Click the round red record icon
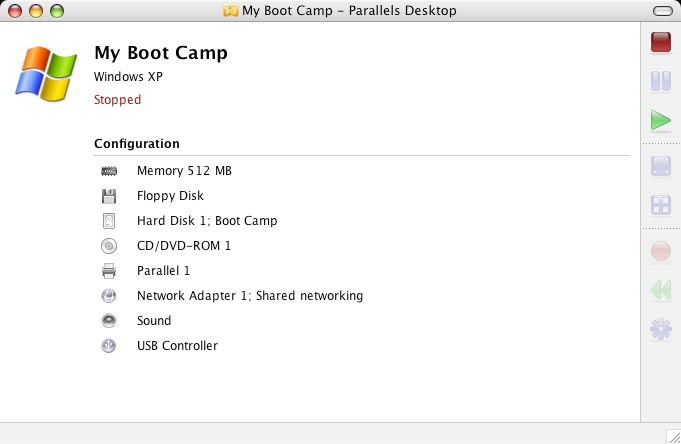Viewport: 681px width, 444px height. click(x=661, y=251)
